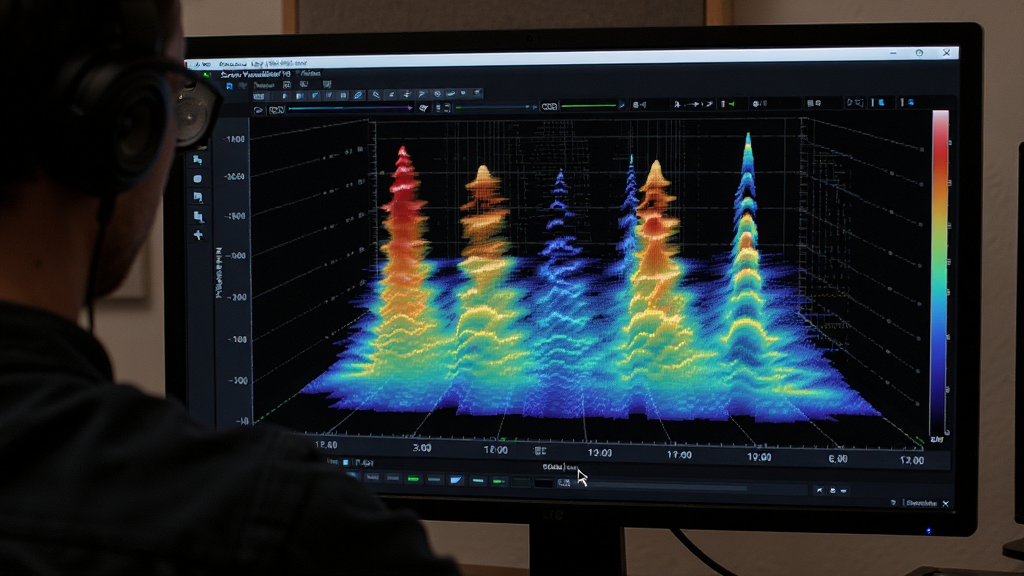Click the keyboard-like icon starting the icon toolbar
Viewport: 1024px width, 576px height.
(259, 97)
